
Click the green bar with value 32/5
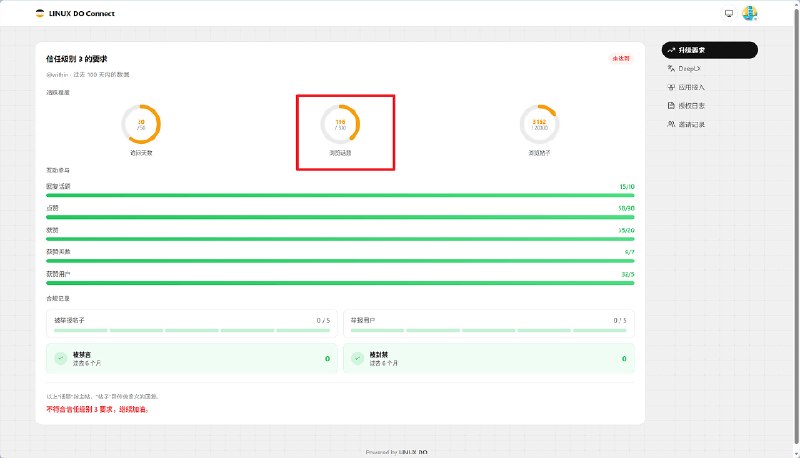[x=340, y=283]
